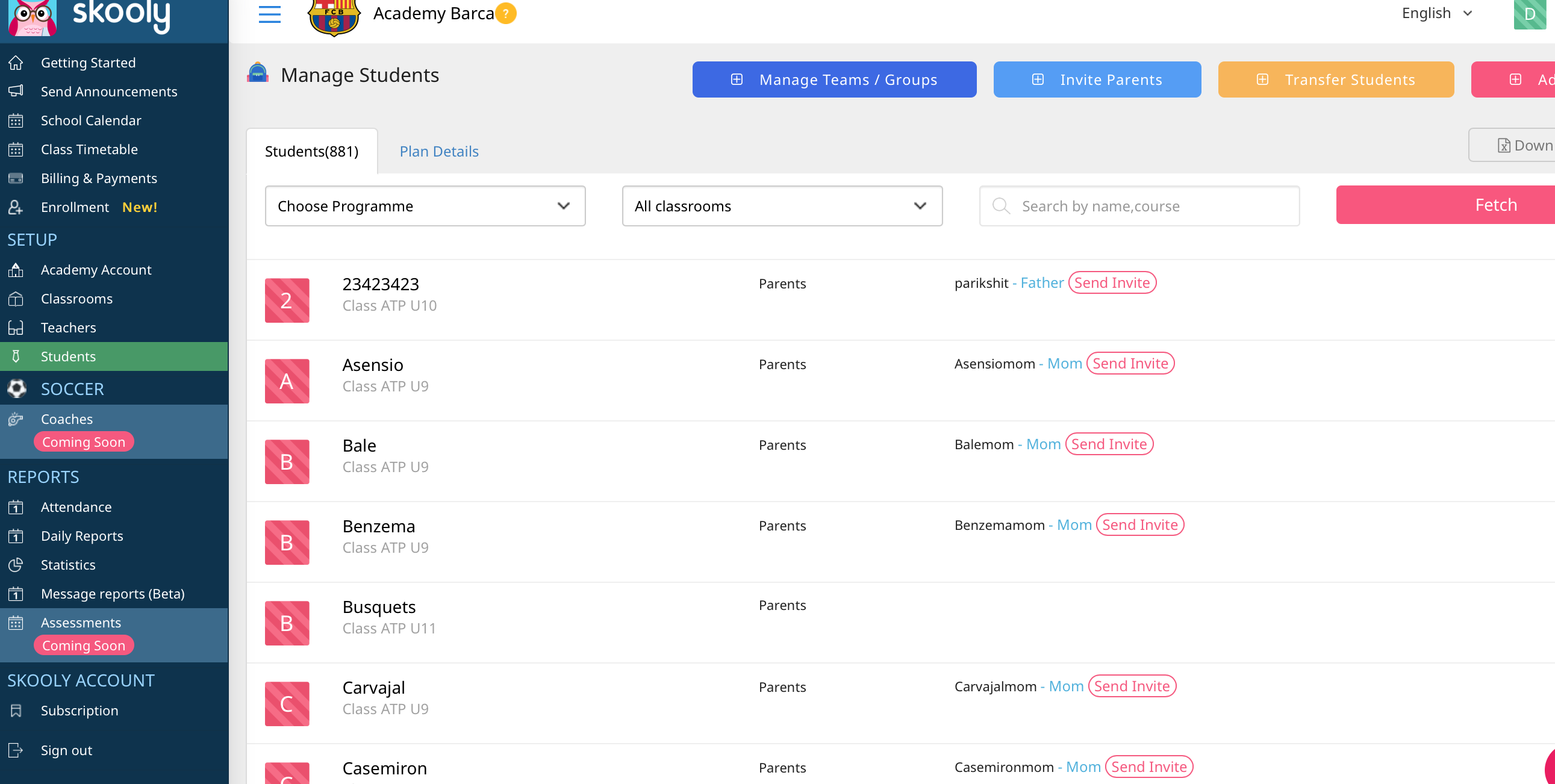Send Invite to Asensiomom

(x=1130, y=363)
